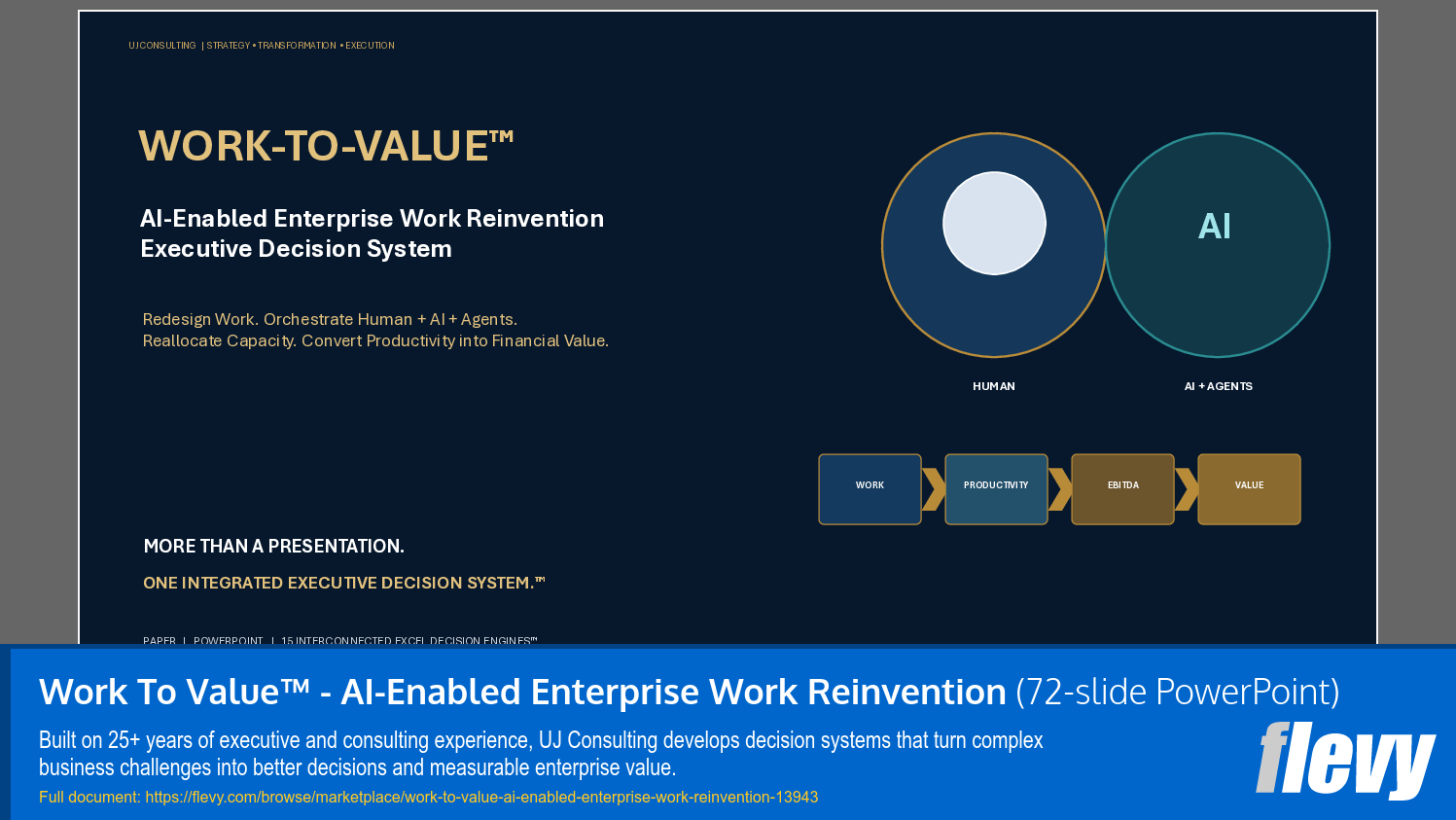The image size is (1456, 820).
Task: Select the EBITDA box in the flow
Action: coord(1122,489)
